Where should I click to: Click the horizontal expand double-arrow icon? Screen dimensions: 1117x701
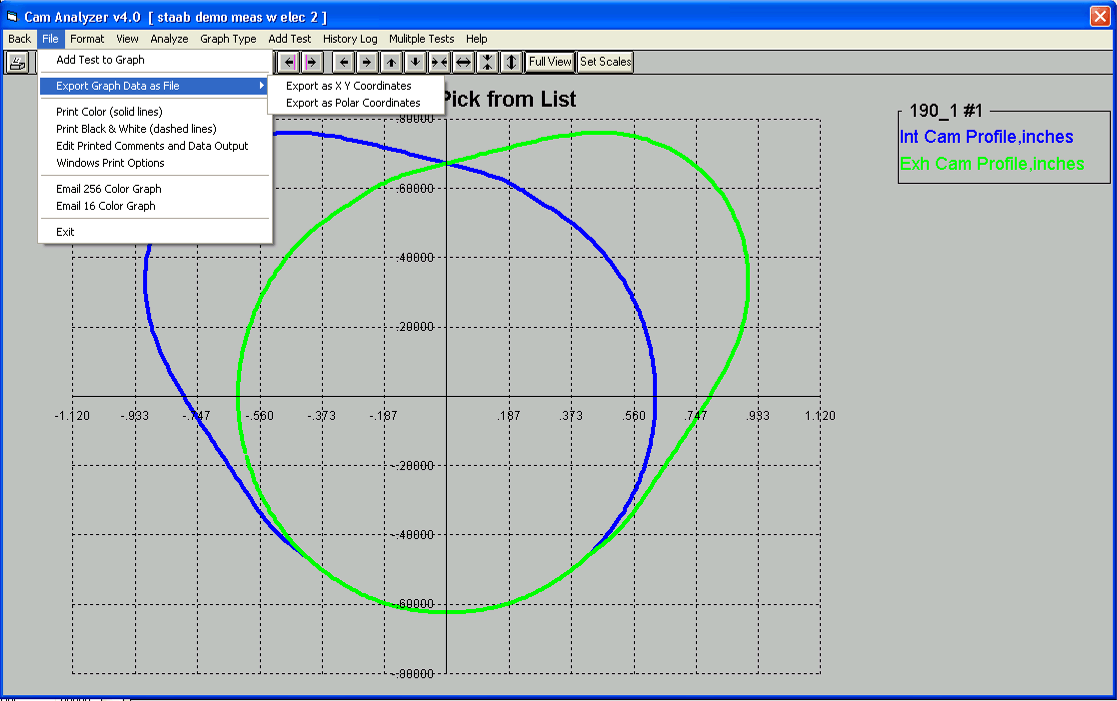tap(463, 62)
